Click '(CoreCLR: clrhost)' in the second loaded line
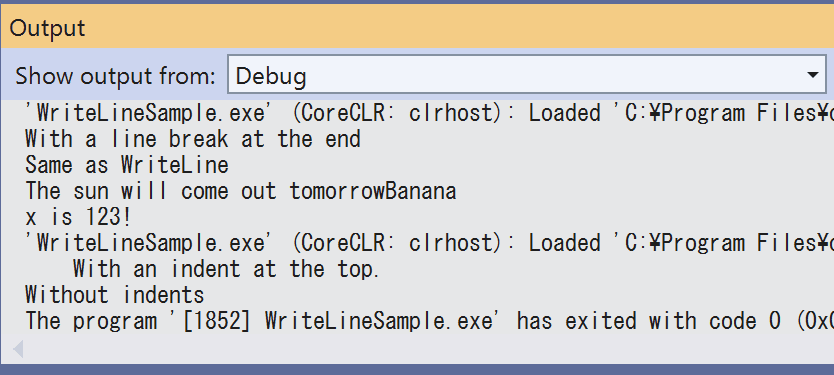Image resolution: width=834 pixels, height=375 pixels. pyautogui.click(x=397, y=243)
